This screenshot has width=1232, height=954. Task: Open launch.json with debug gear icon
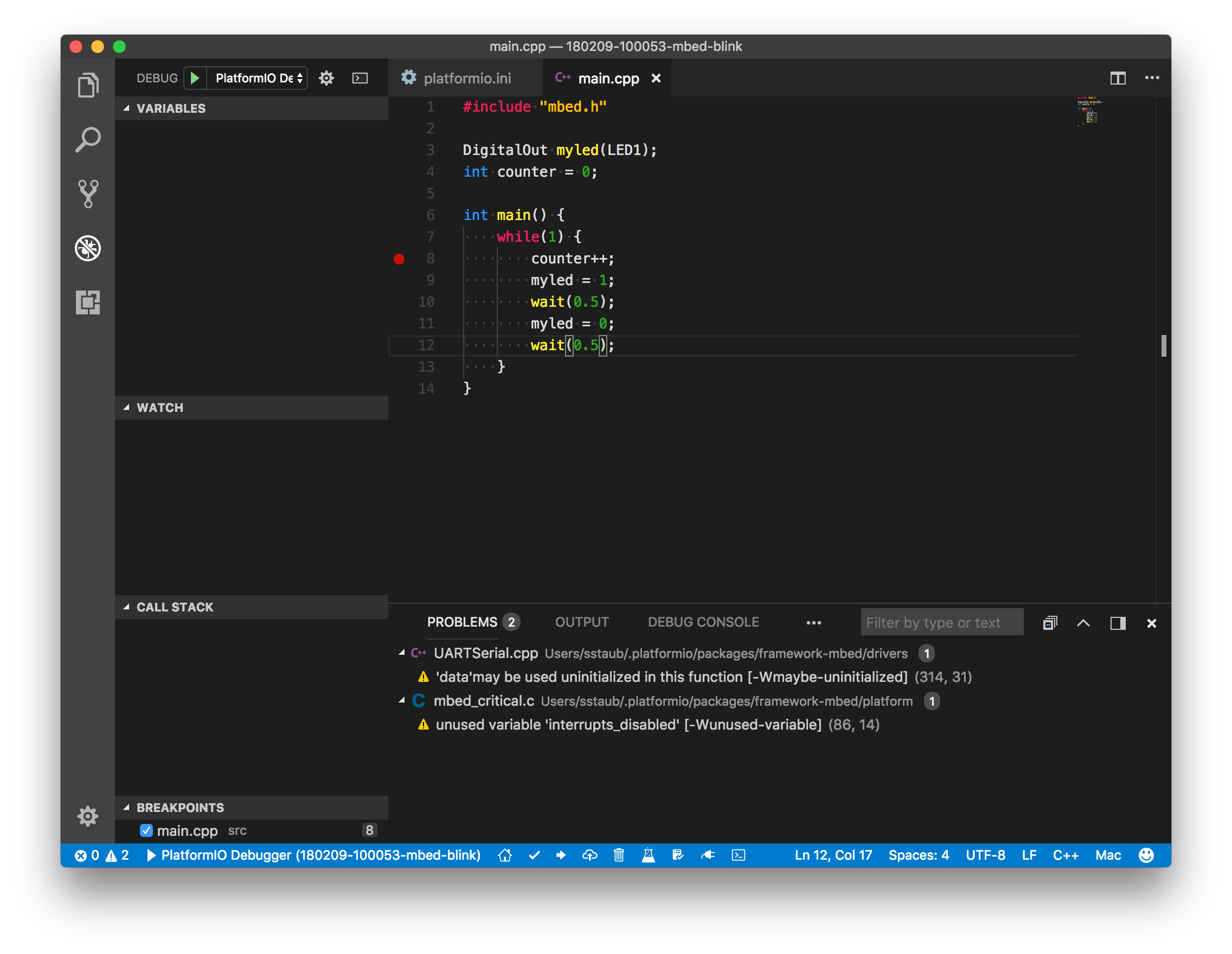[326, 78]
